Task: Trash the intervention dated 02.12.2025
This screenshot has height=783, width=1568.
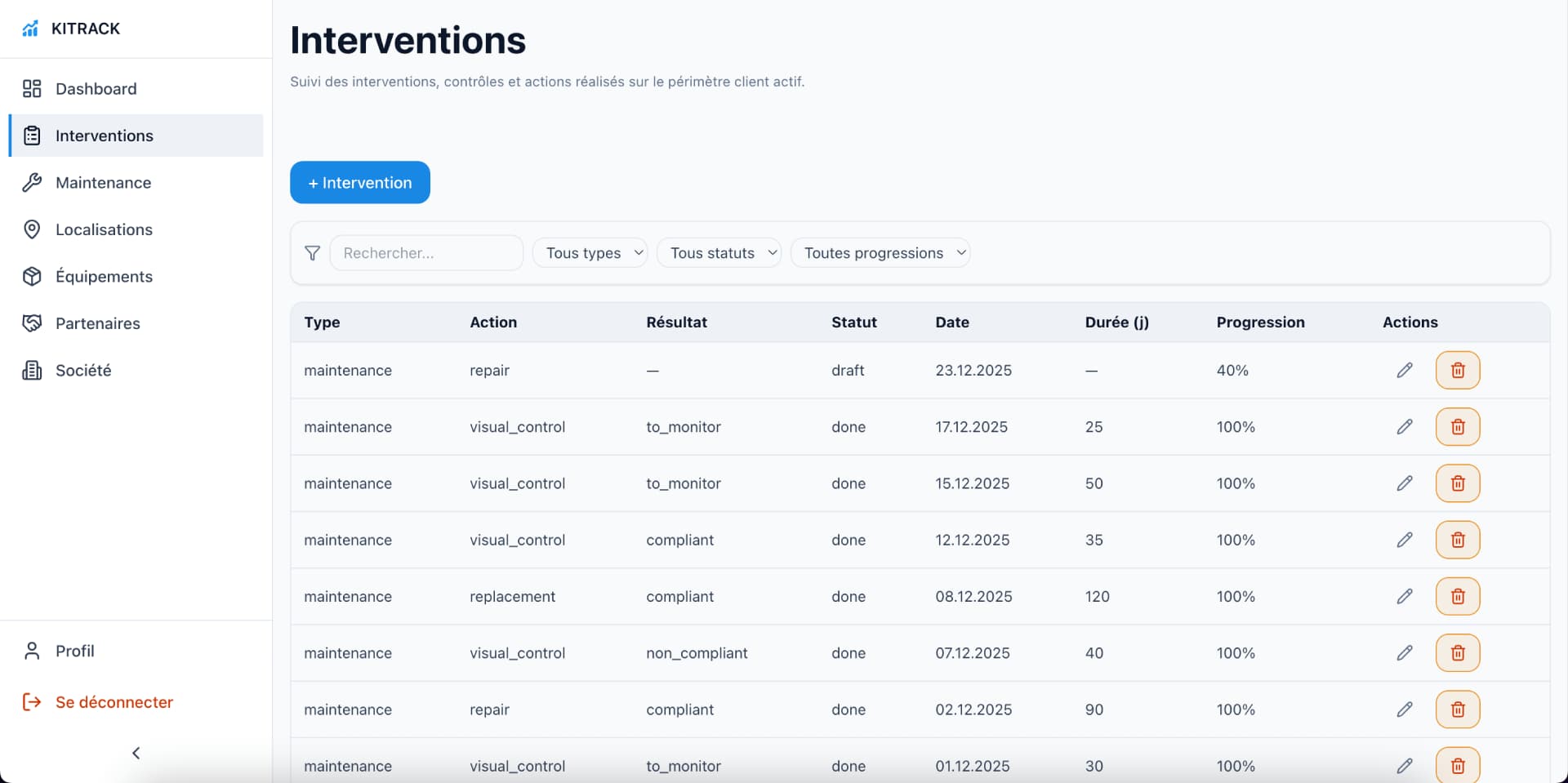Action: 1457,710
